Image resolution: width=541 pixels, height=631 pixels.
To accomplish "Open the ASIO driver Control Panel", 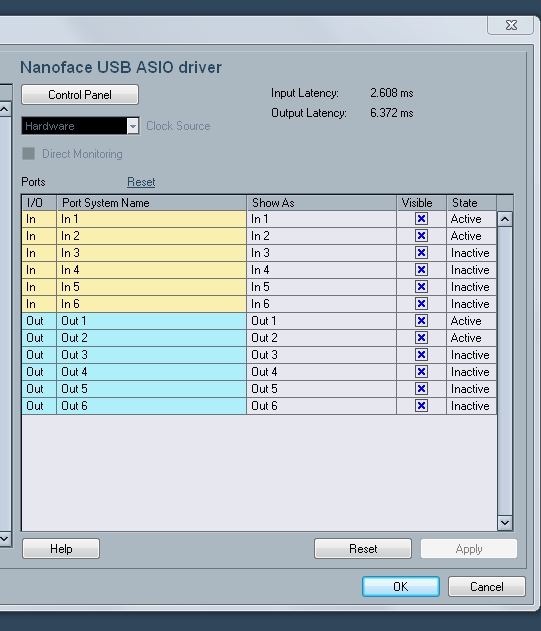I will 80,95.
